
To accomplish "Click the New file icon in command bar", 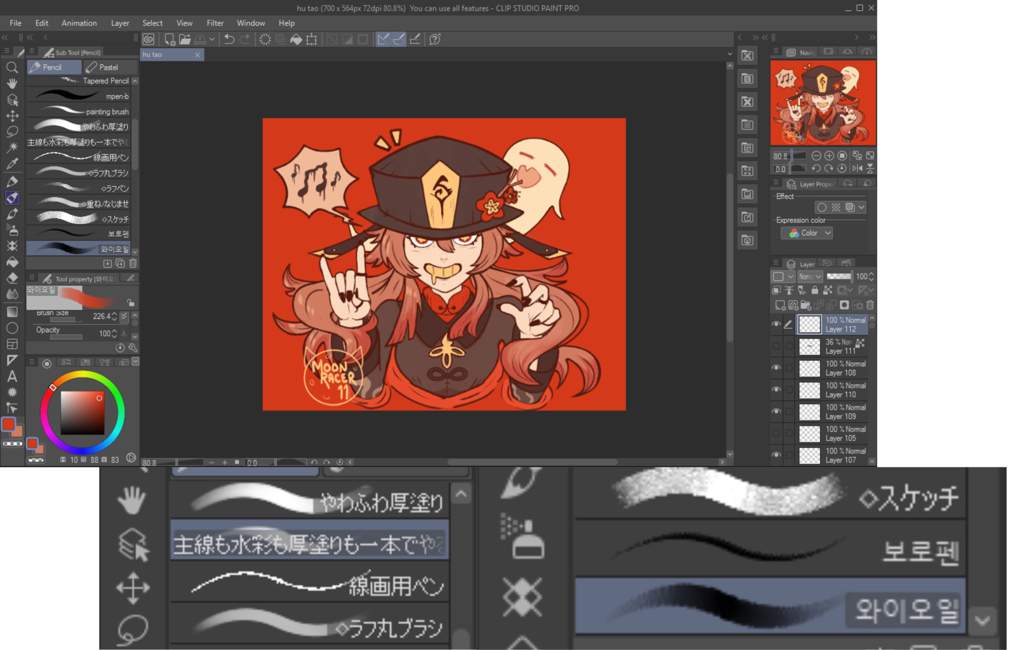I will (170, 39).
